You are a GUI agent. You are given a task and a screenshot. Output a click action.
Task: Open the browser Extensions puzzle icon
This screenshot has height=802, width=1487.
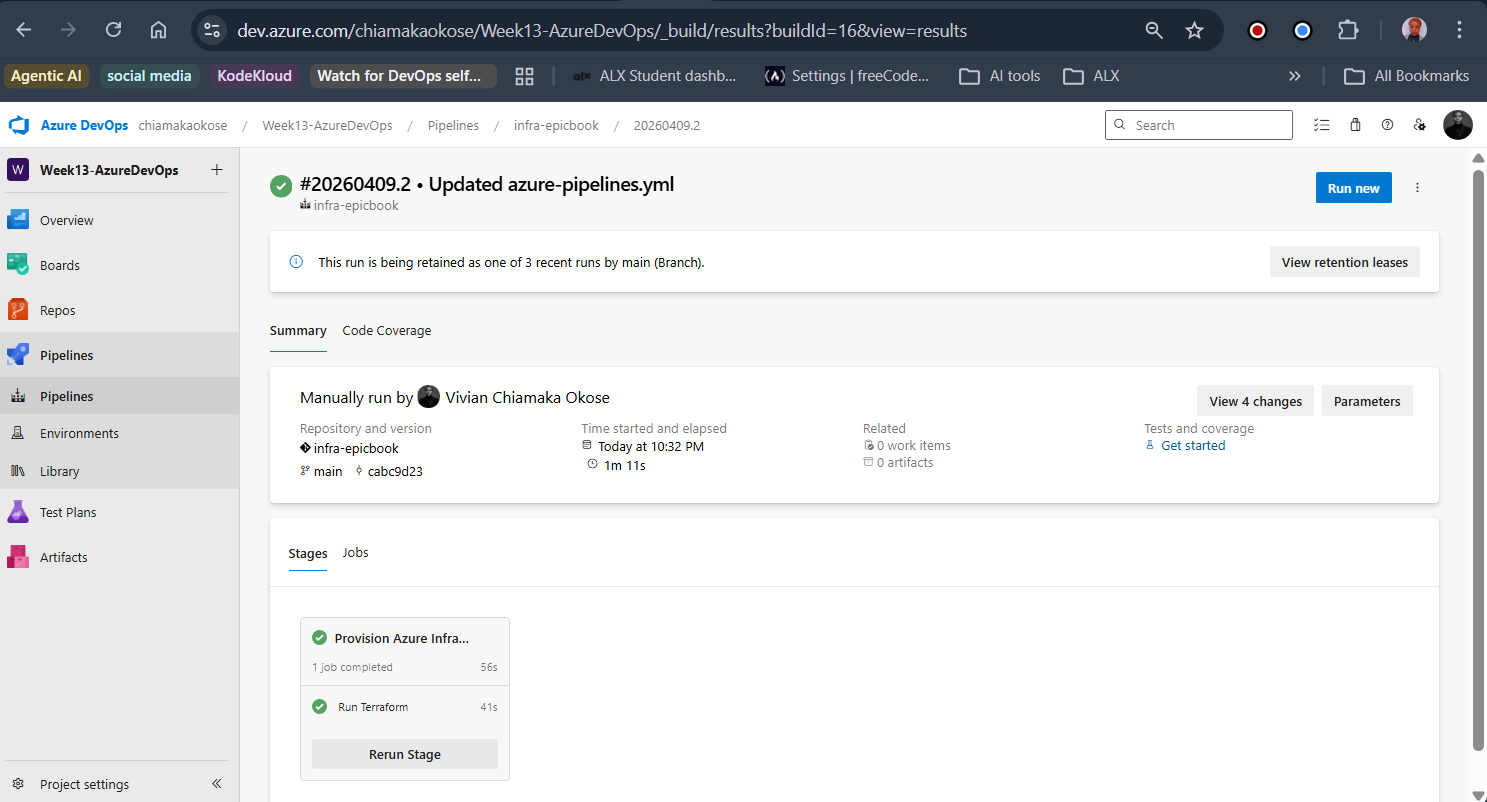click(x=1348, y=31)
